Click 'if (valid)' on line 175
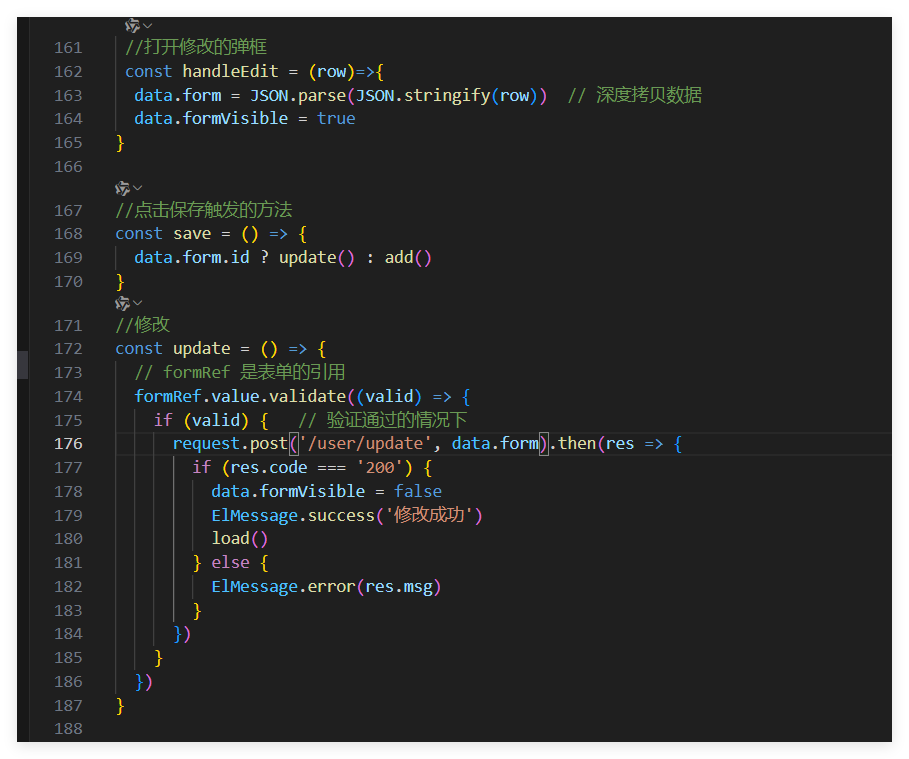The width and height of the screenshot is (909, 759). [201, 420]
